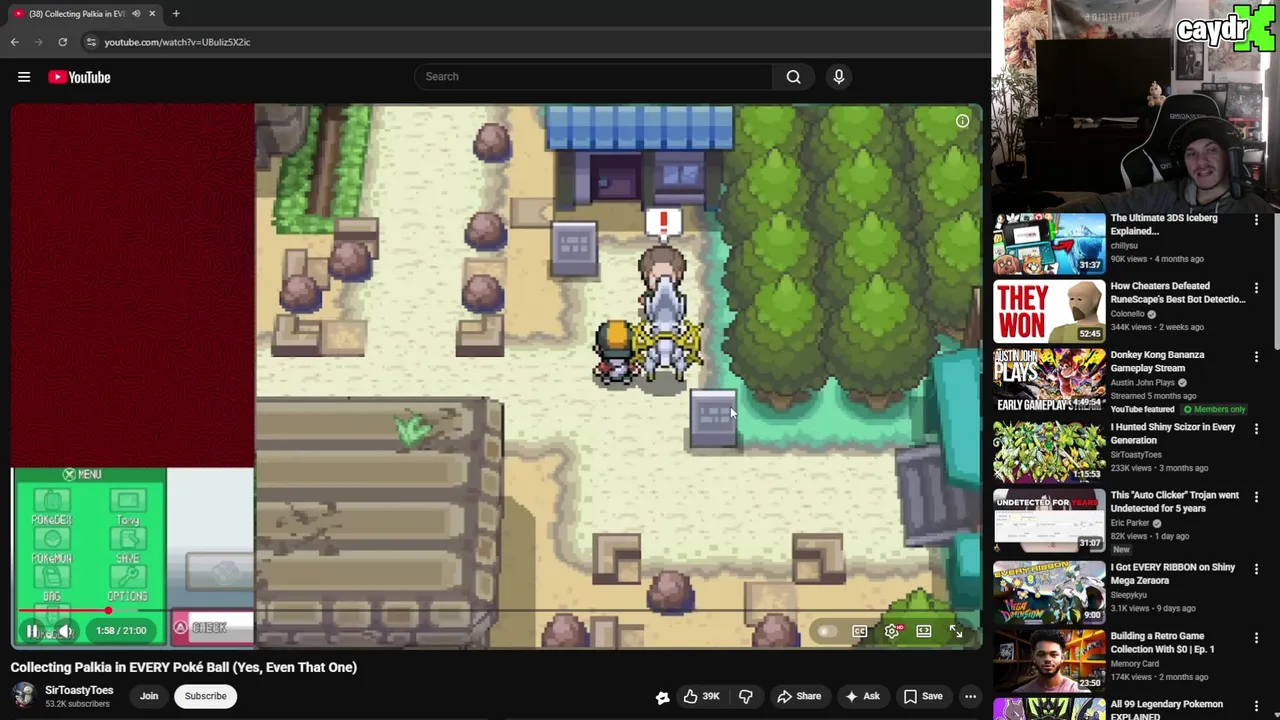The image size is (1280, 720).
Task: Click the Eric Parker channel name
Action: pos(1130,523)
